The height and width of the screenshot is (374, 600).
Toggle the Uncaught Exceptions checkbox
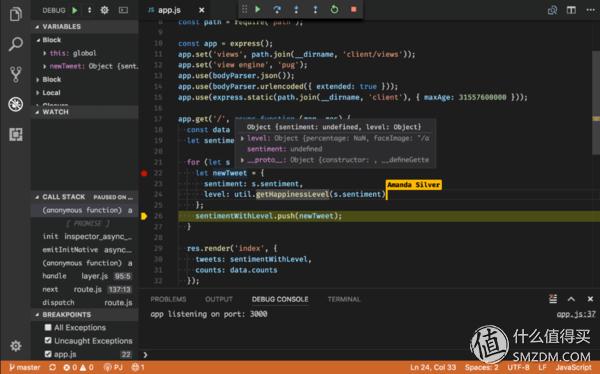[48, 340]
